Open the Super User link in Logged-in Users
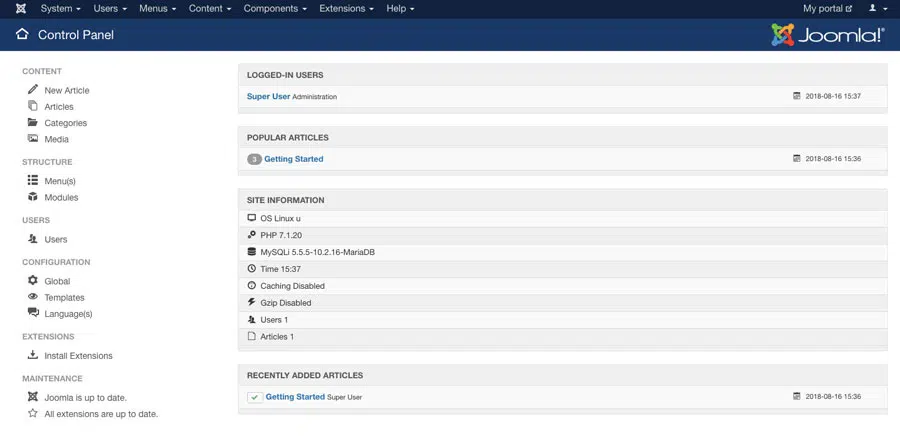The width and height of the screenshot is (900, 438). (269, 96)
